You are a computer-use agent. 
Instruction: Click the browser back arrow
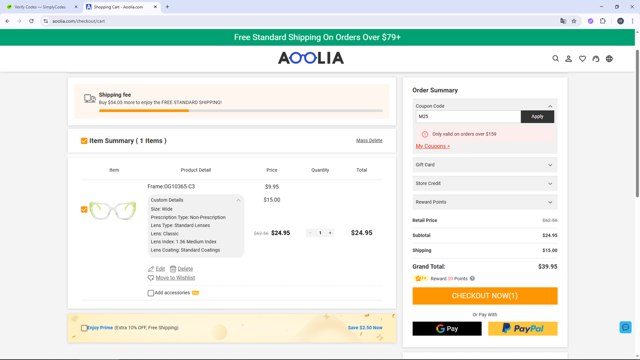coord(7,21)
